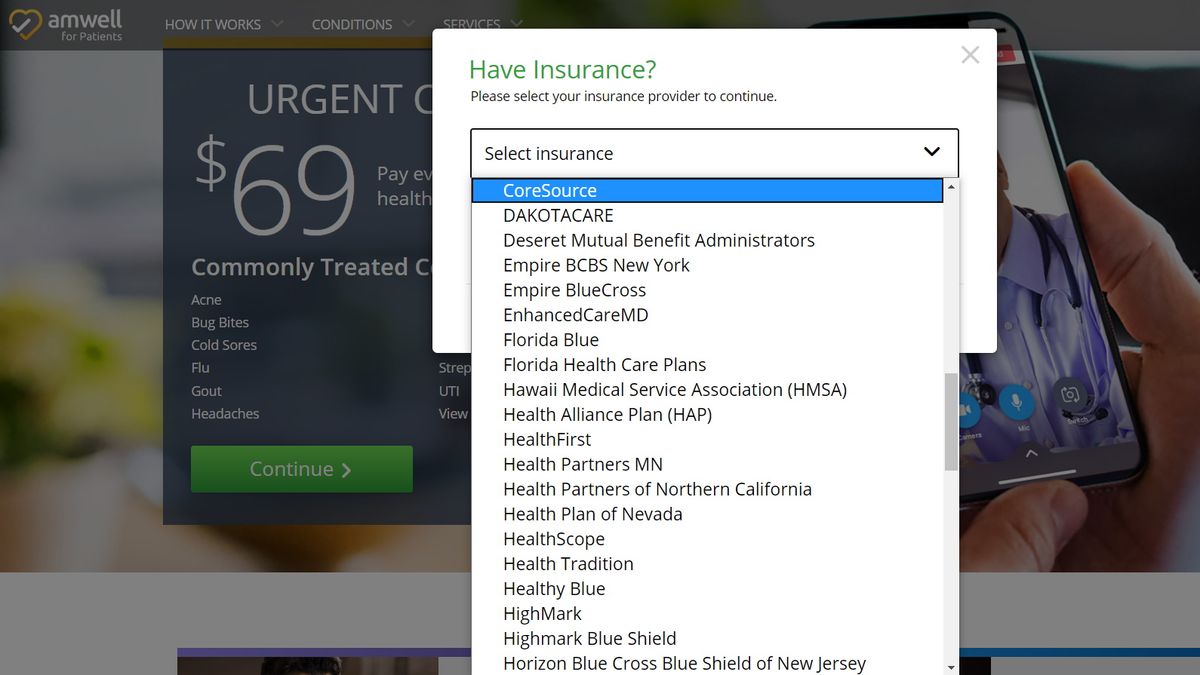Click the insurance list scrollbar

[949, 420]
